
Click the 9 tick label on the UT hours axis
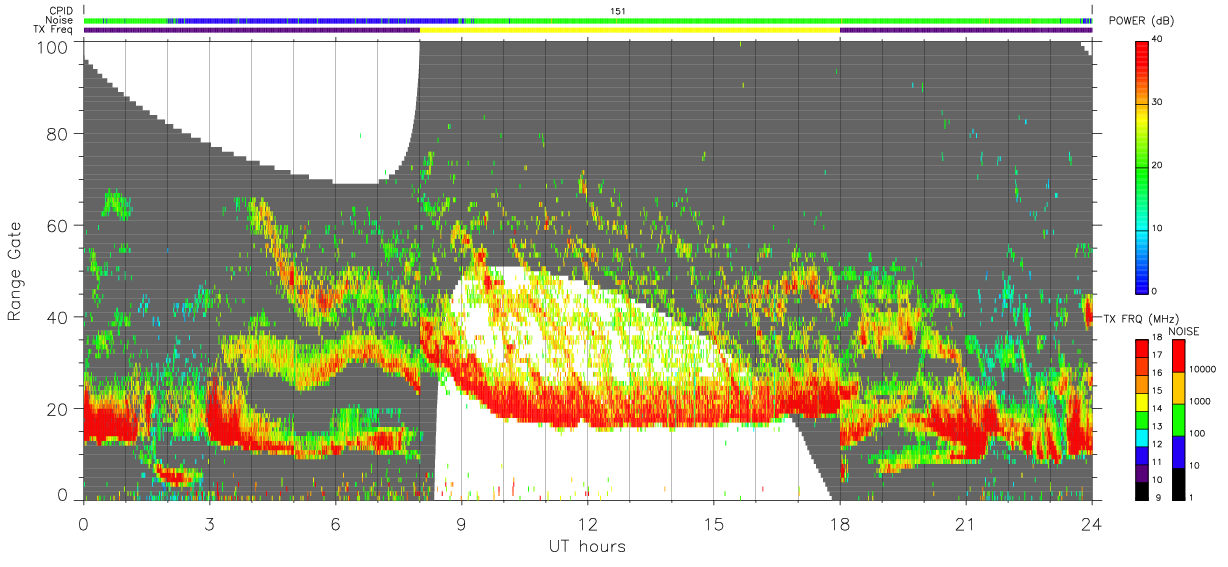[x=462, y=523]
